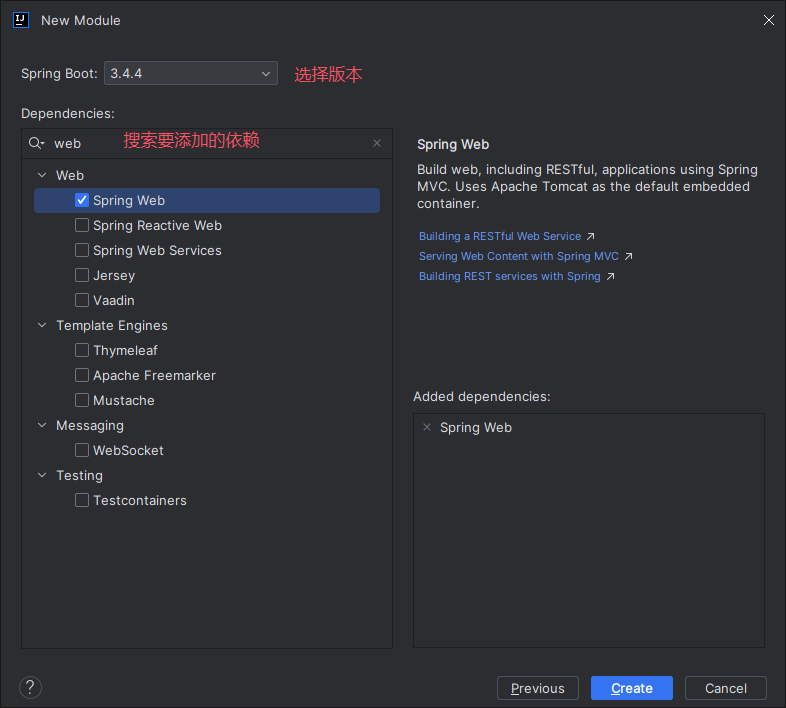Uncheck the Spring Web checkbox

pos(82,200)
